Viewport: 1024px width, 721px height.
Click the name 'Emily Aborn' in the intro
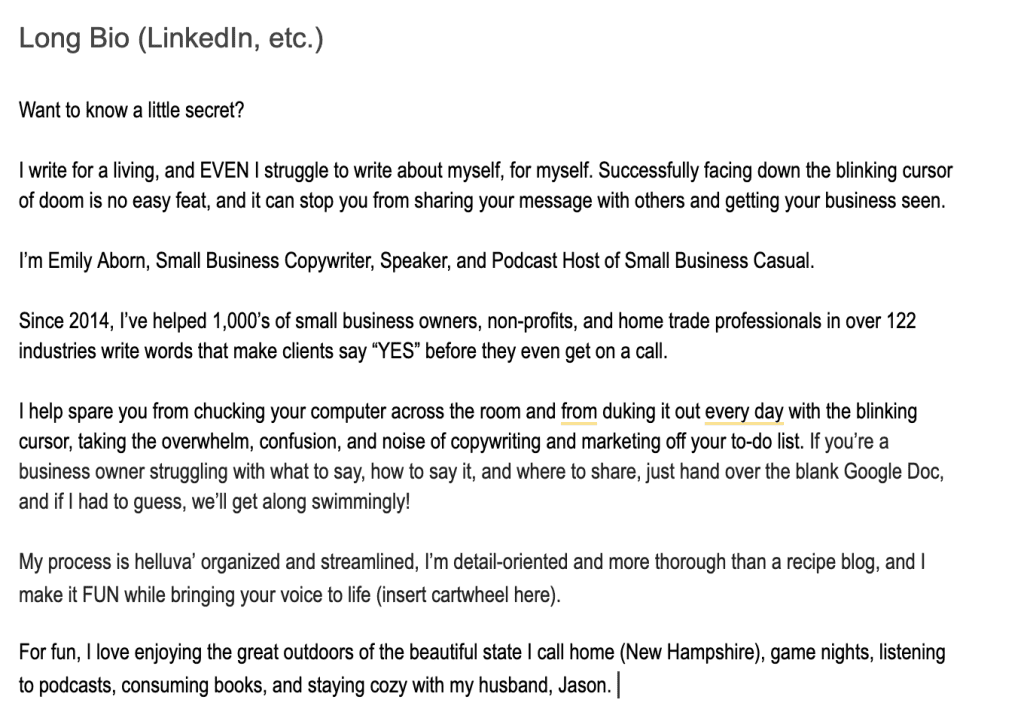point(99,261)
